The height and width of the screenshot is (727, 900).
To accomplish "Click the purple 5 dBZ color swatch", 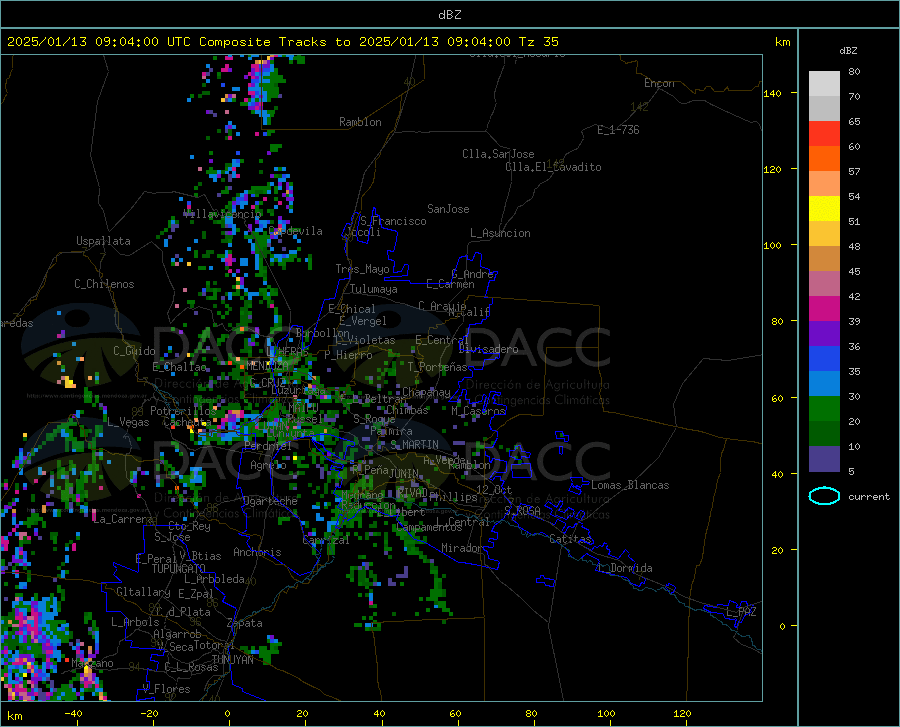I will (x=824, y=458).
